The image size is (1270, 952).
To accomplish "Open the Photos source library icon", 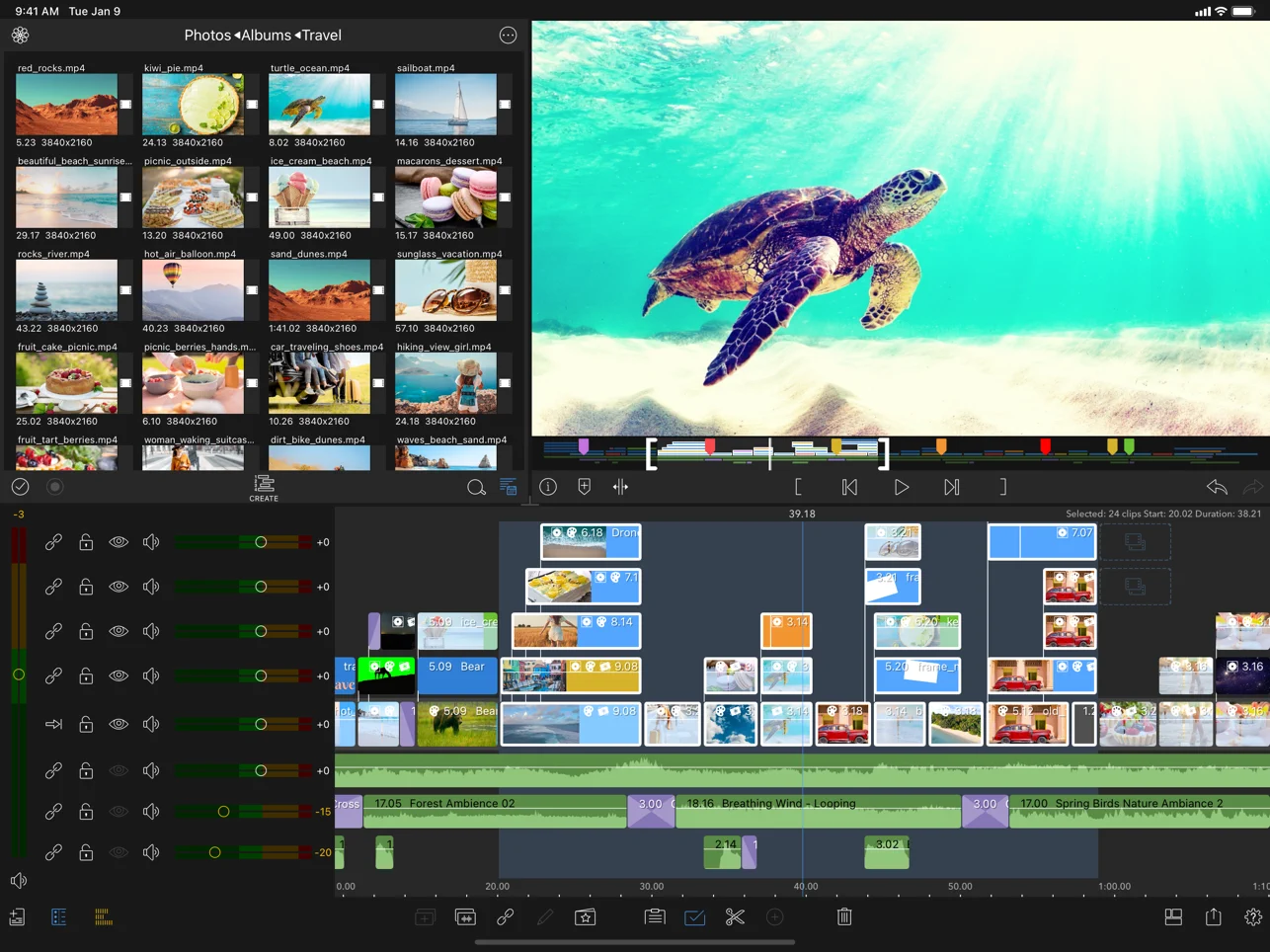I will [x=20, y=36].
